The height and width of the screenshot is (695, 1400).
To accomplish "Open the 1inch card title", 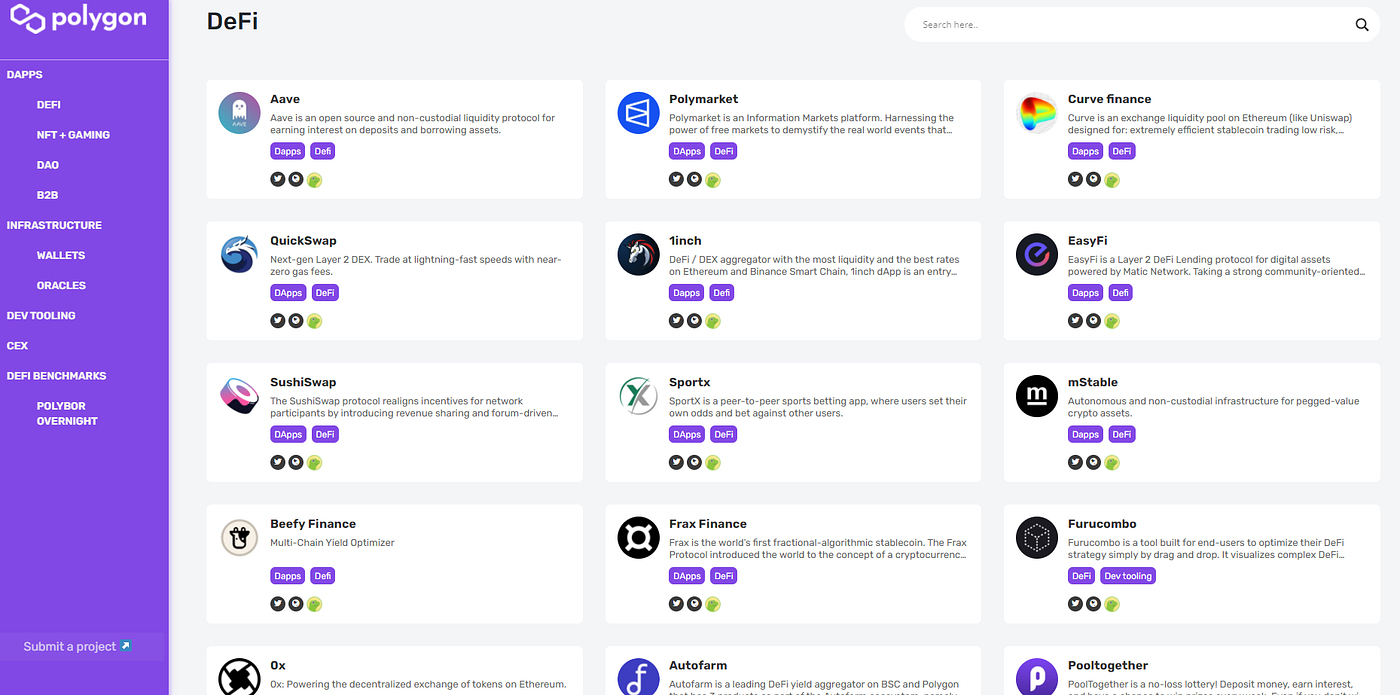I will click(685, 241).
